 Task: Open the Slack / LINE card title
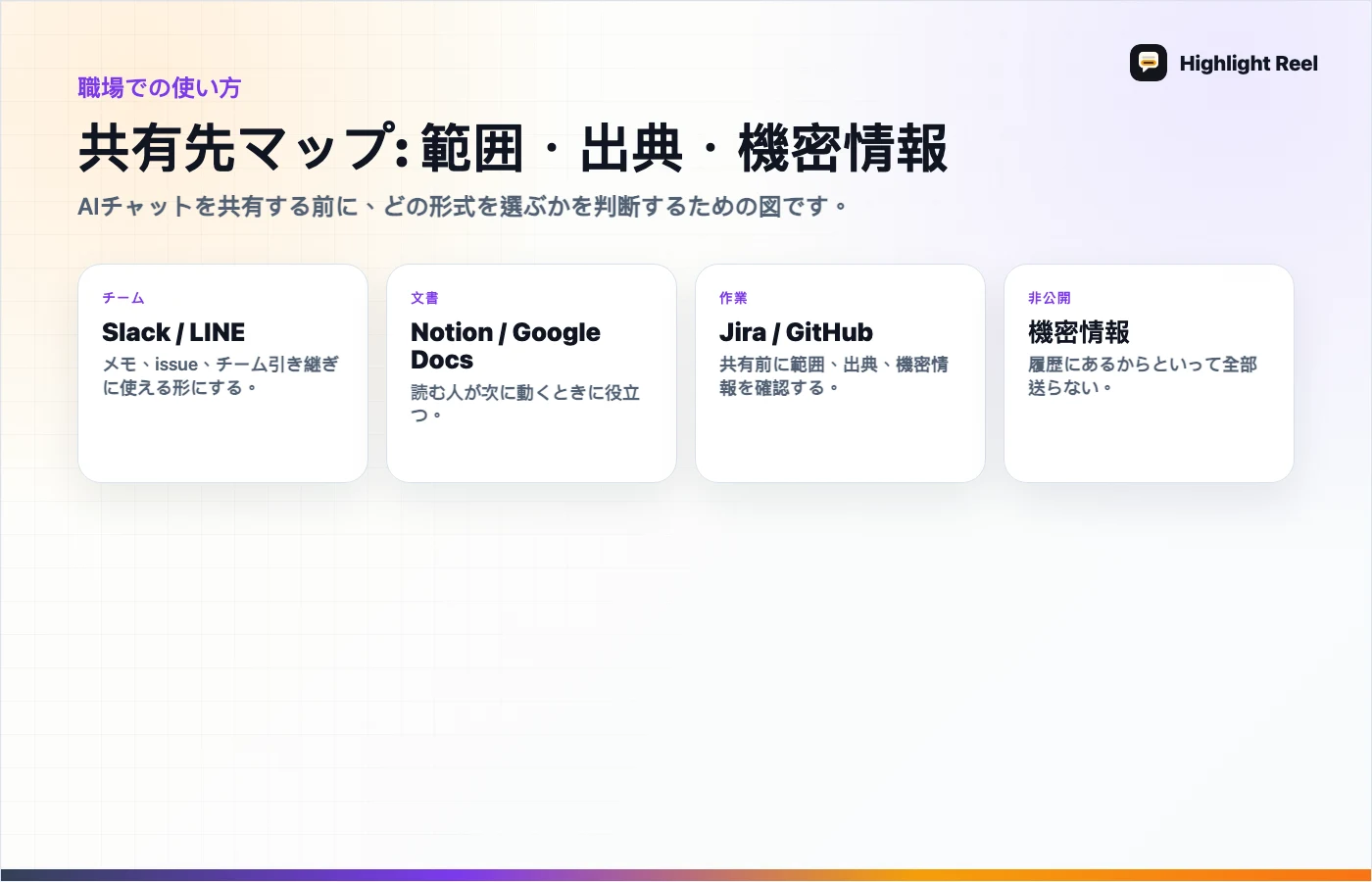tap(173, 332)
